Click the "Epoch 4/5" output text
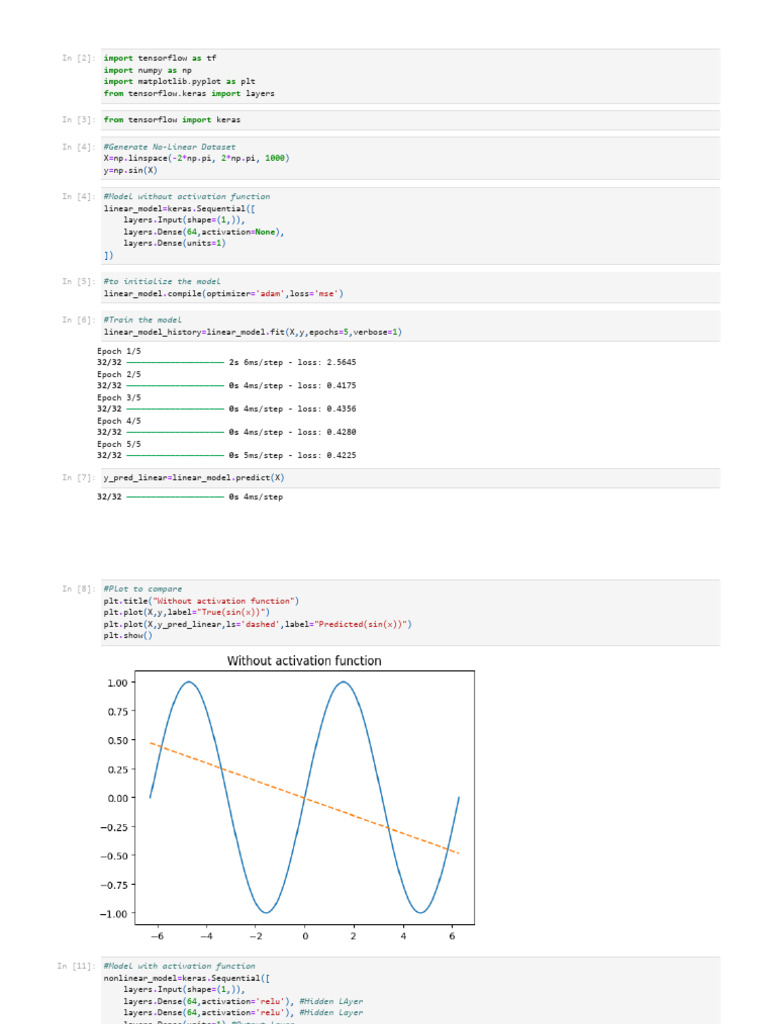 pyautogui.click(x=118, y=421)
